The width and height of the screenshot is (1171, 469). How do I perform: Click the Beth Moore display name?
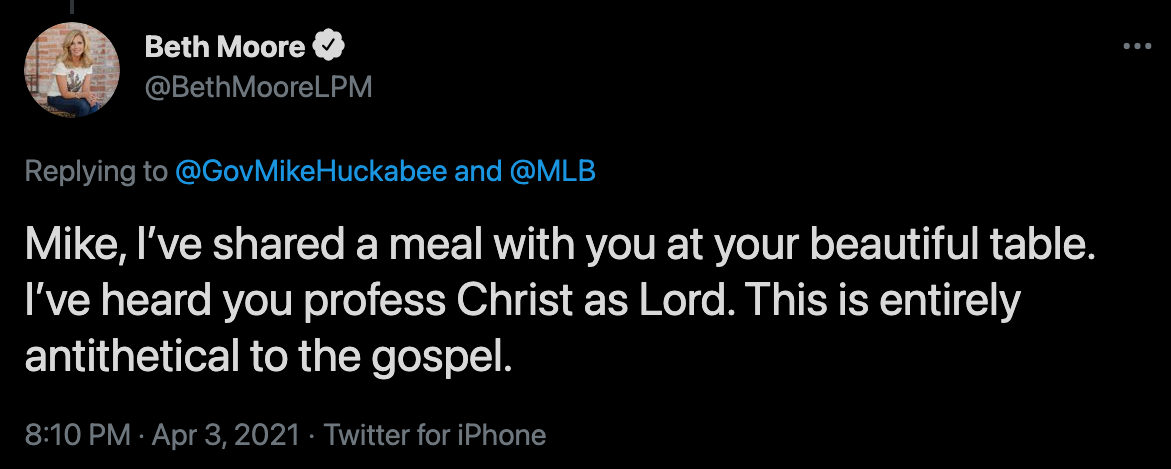225,46
